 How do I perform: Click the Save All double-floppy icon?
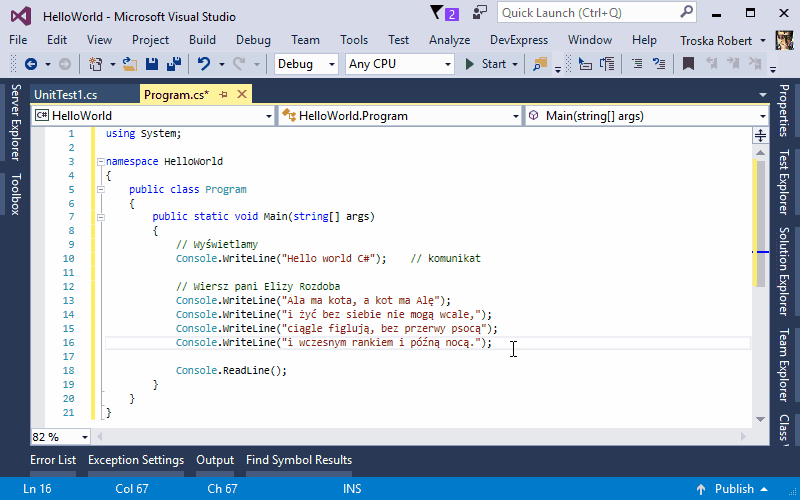click(174, 64)
